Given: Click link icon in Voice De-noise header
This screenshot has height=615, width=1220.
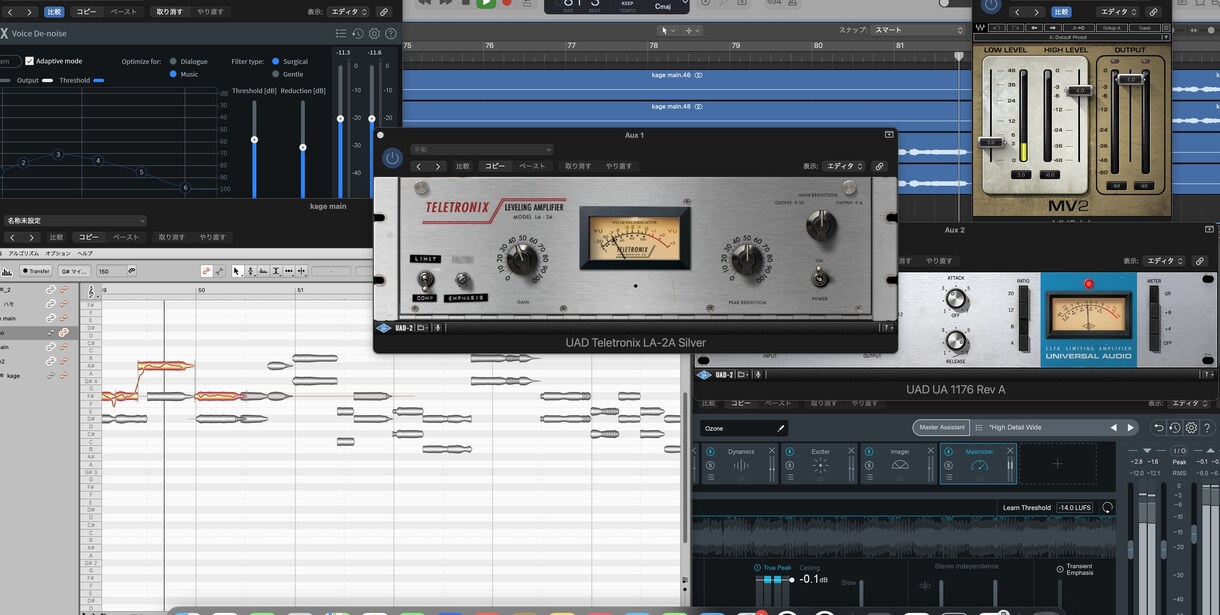Looking at the screenshot, I should click(x=383, y=12).
